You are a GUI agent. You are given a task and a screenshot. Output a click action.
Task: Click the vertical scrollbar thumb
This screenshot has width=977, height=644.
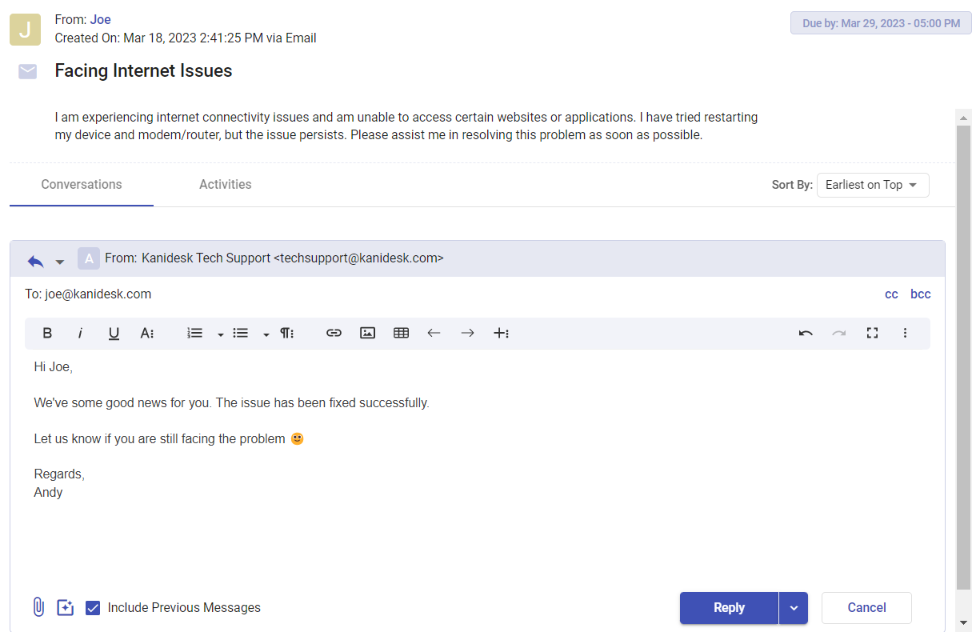pos(963,358)
